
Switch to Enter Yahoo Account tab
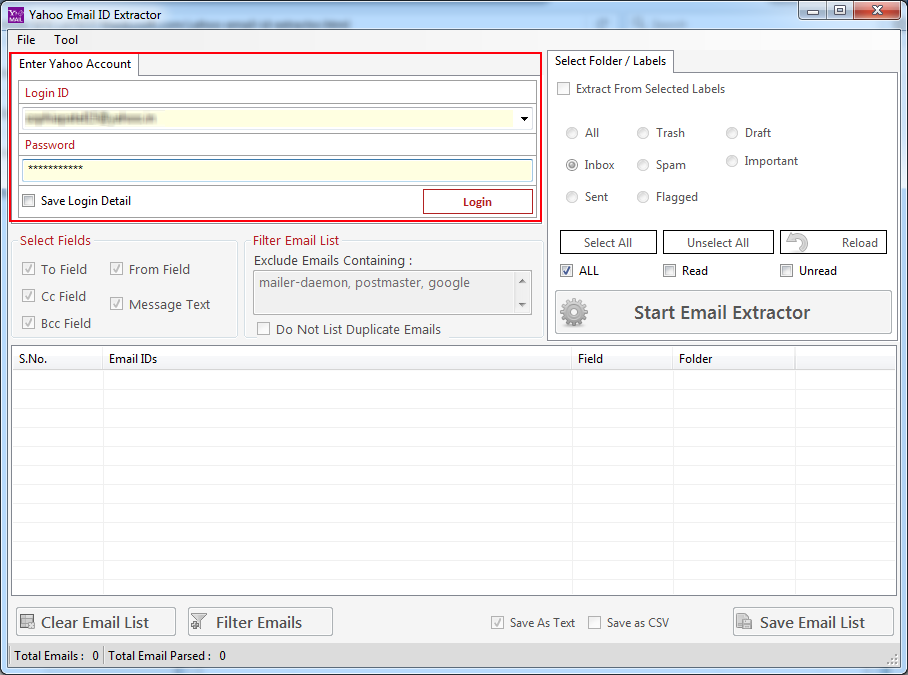(75, 64)
